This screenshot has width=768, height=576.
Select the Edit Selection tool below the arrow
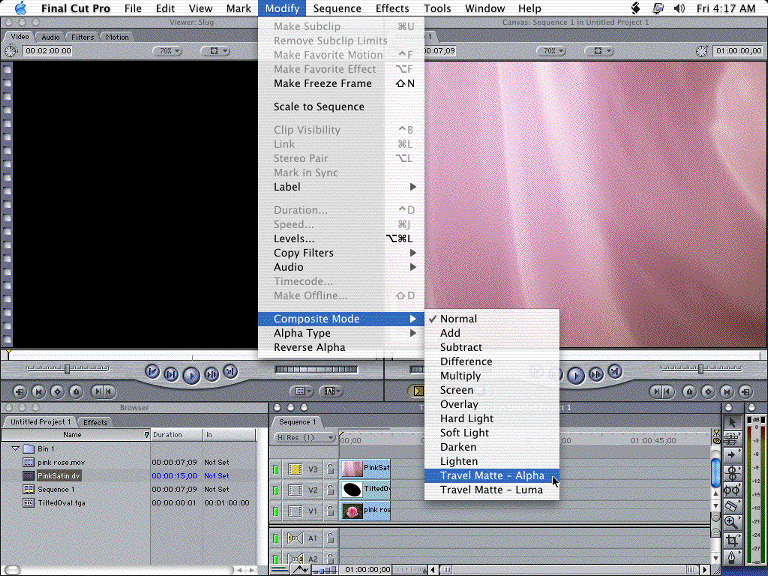(732, 438)
